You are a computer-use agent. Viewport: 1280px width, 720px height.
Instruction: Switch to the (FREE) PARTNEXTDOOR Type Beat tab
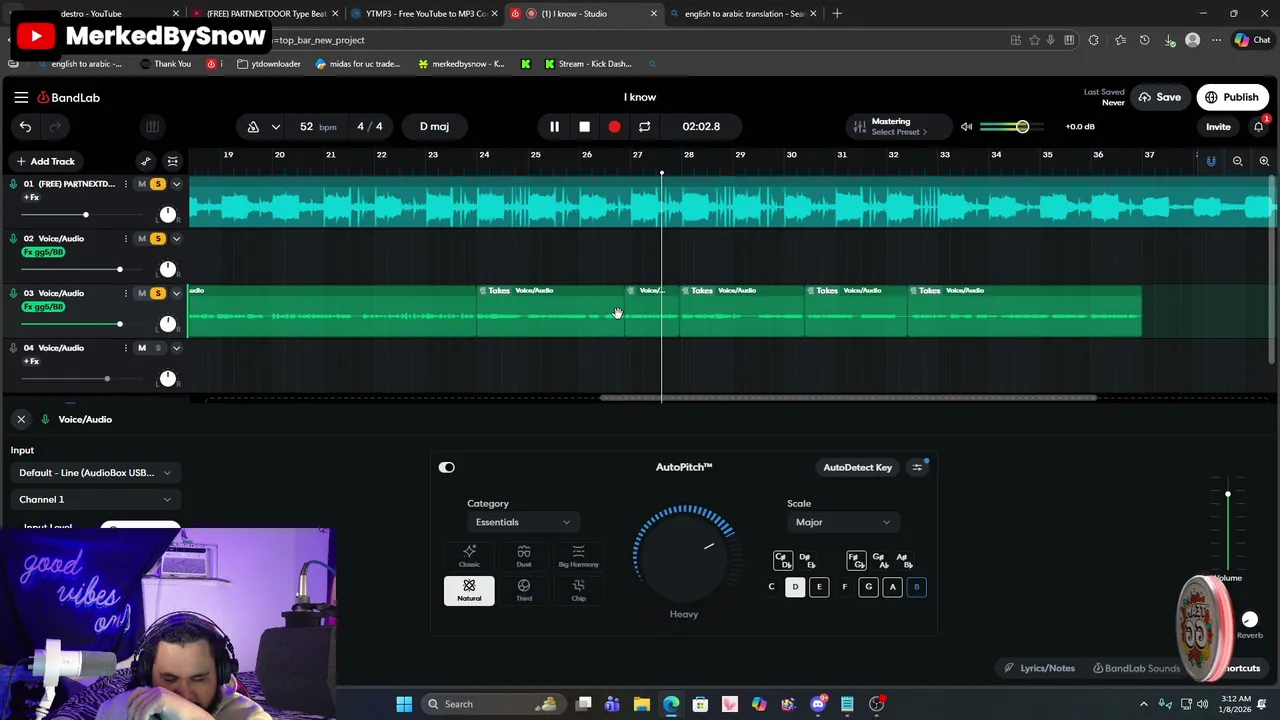(x=266, y=14)
